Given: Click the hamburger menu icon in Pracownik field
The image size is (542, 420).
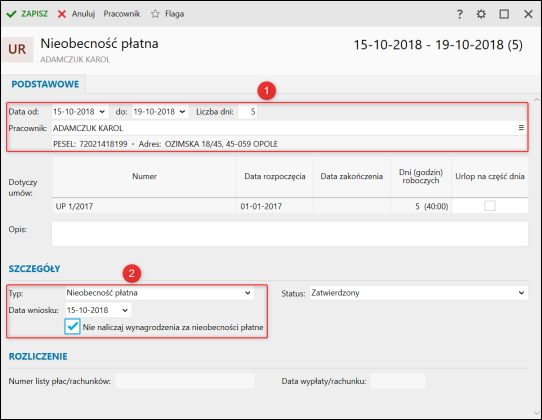Looking at the screenshot, I should (521, 128).
